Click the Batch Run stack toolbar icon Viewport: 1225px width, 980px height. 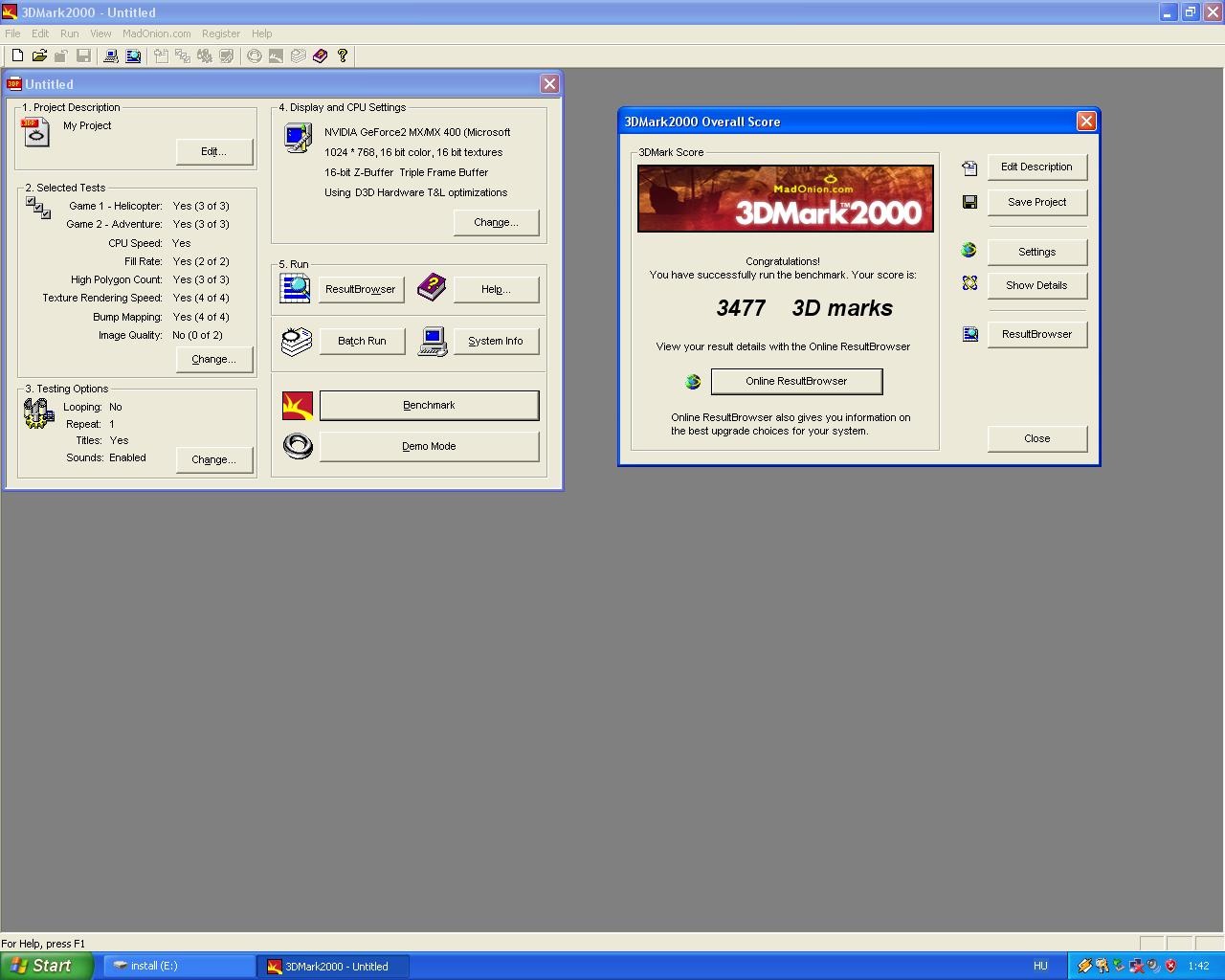[x=298, y=56]
